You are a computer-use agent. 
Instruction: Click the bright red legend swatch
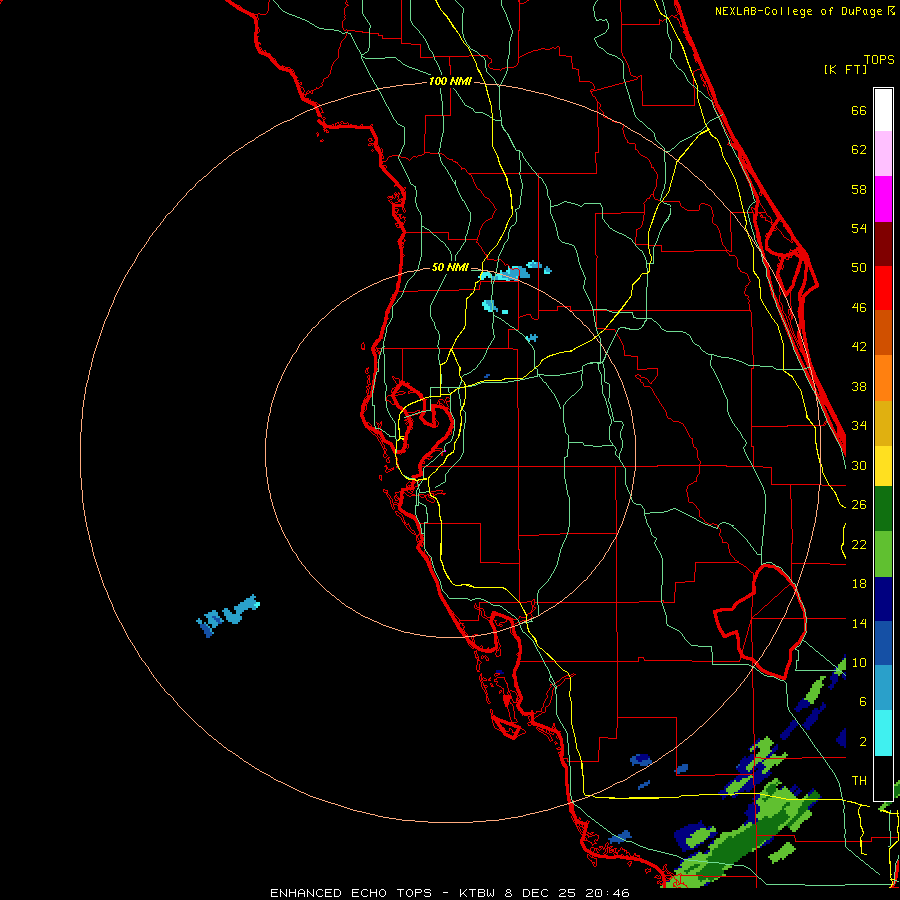click(x=883, y=288)
